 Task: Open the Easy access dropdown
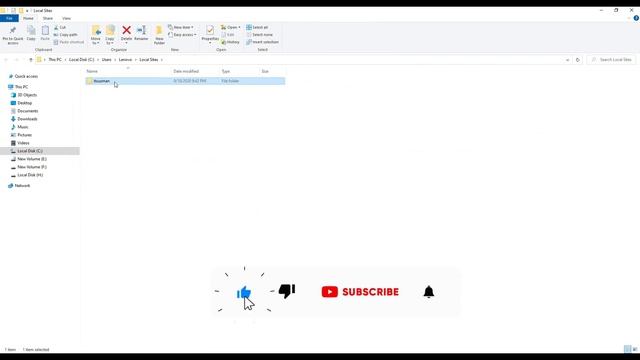182,35
